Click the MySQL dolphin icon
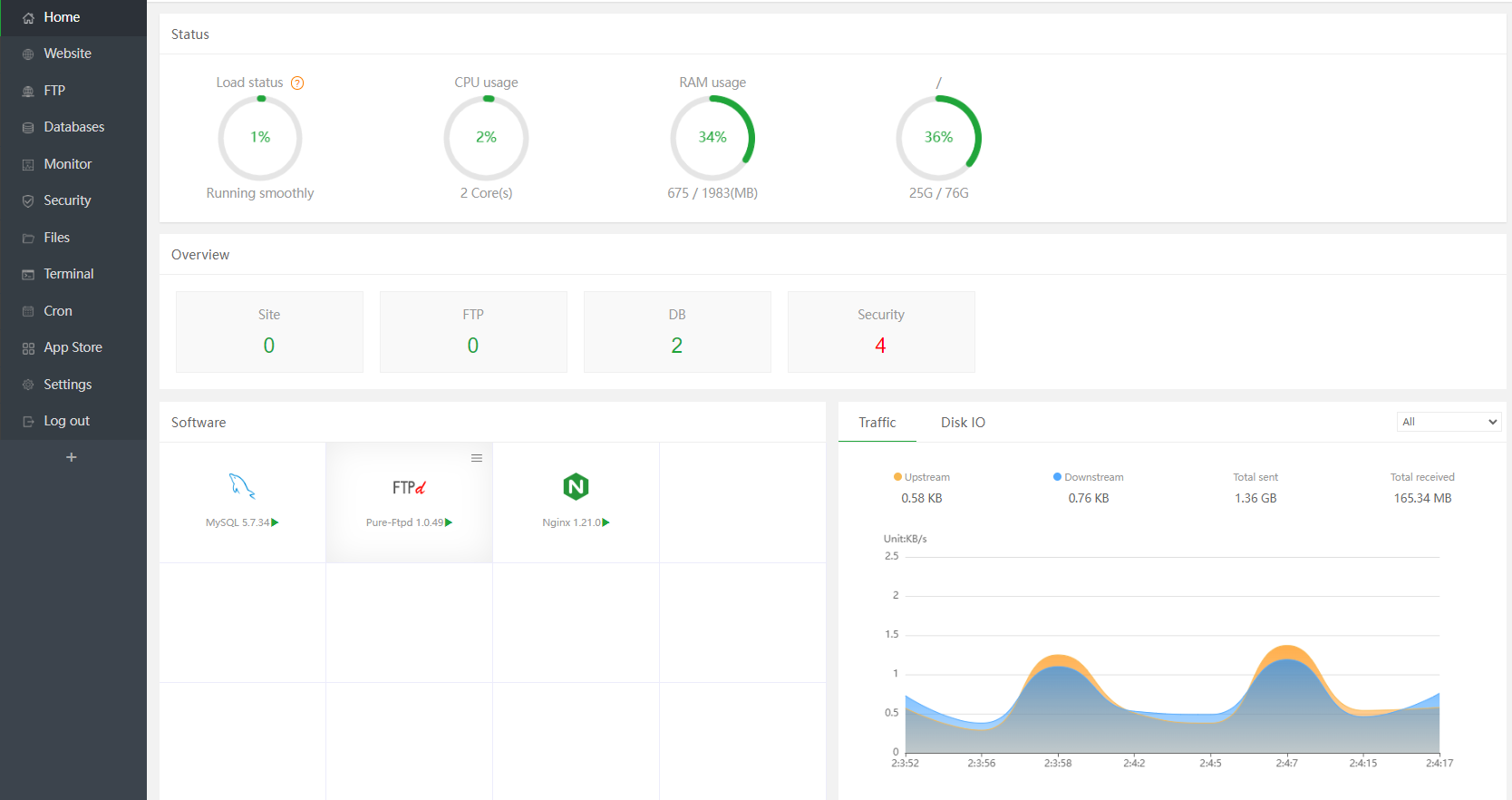This screenshot has width=1512, height=800. click(x=242, y=487)
